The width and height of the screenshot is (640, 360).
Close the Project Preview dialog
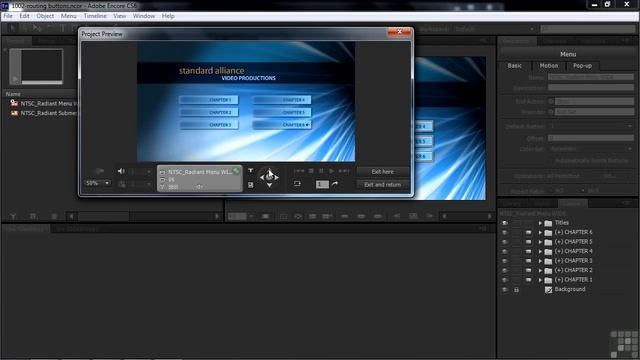(399, 32)
